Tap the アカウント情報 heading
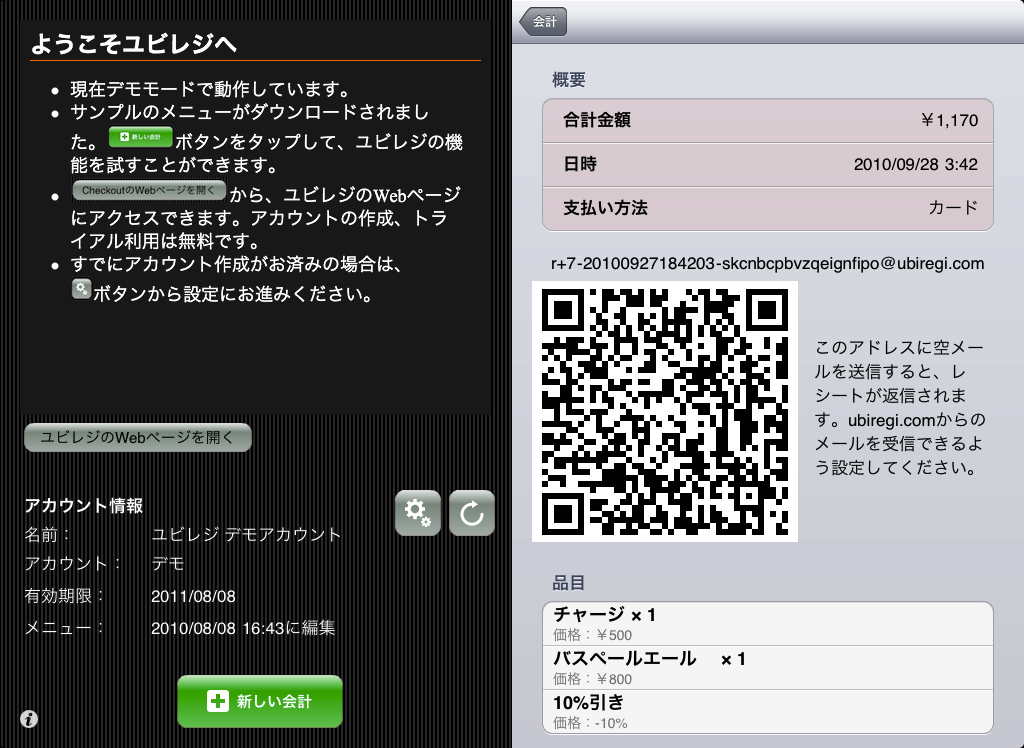 84,506
